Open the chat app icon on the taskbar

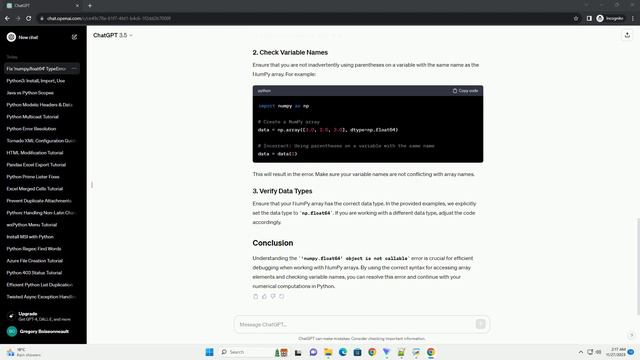pos(313,352)
